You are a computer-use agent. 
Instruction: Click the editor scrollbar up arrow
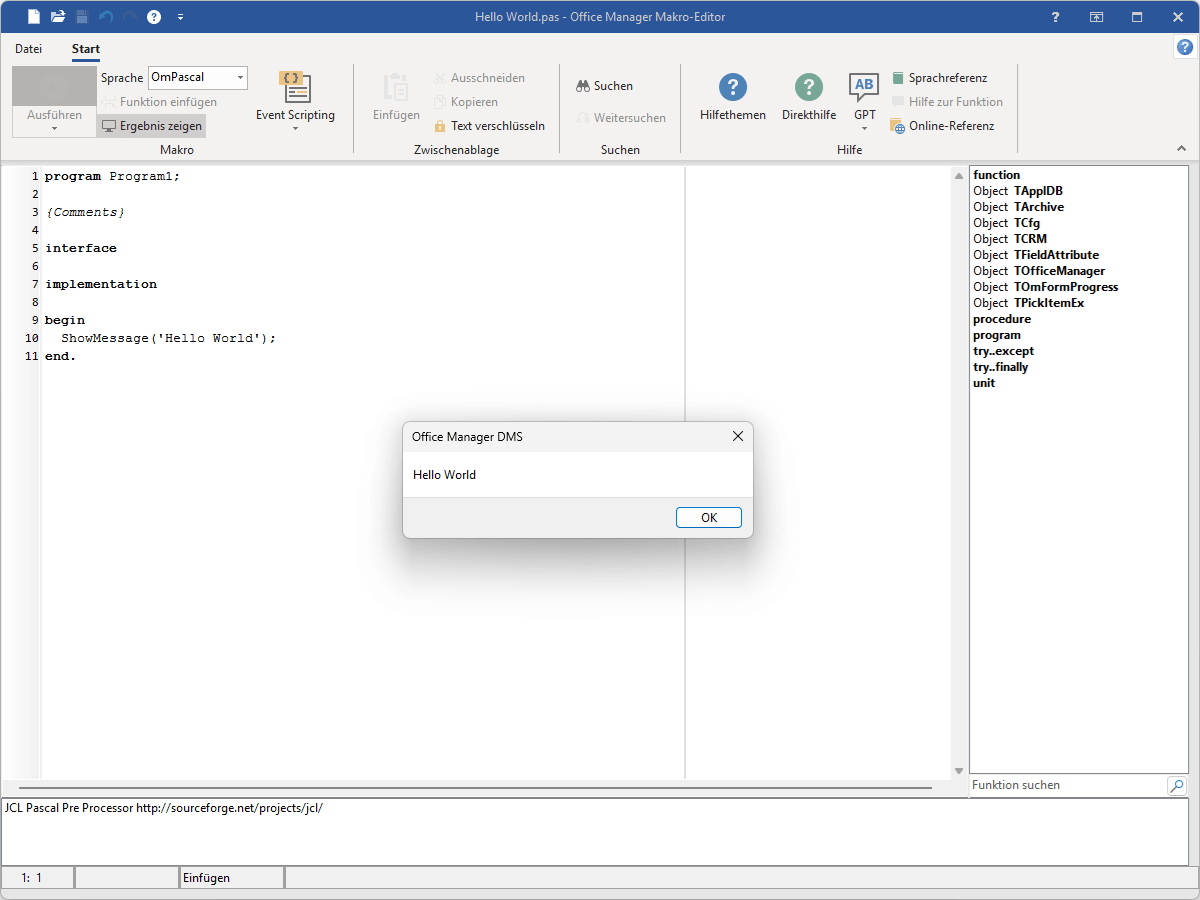coord(959,177)
